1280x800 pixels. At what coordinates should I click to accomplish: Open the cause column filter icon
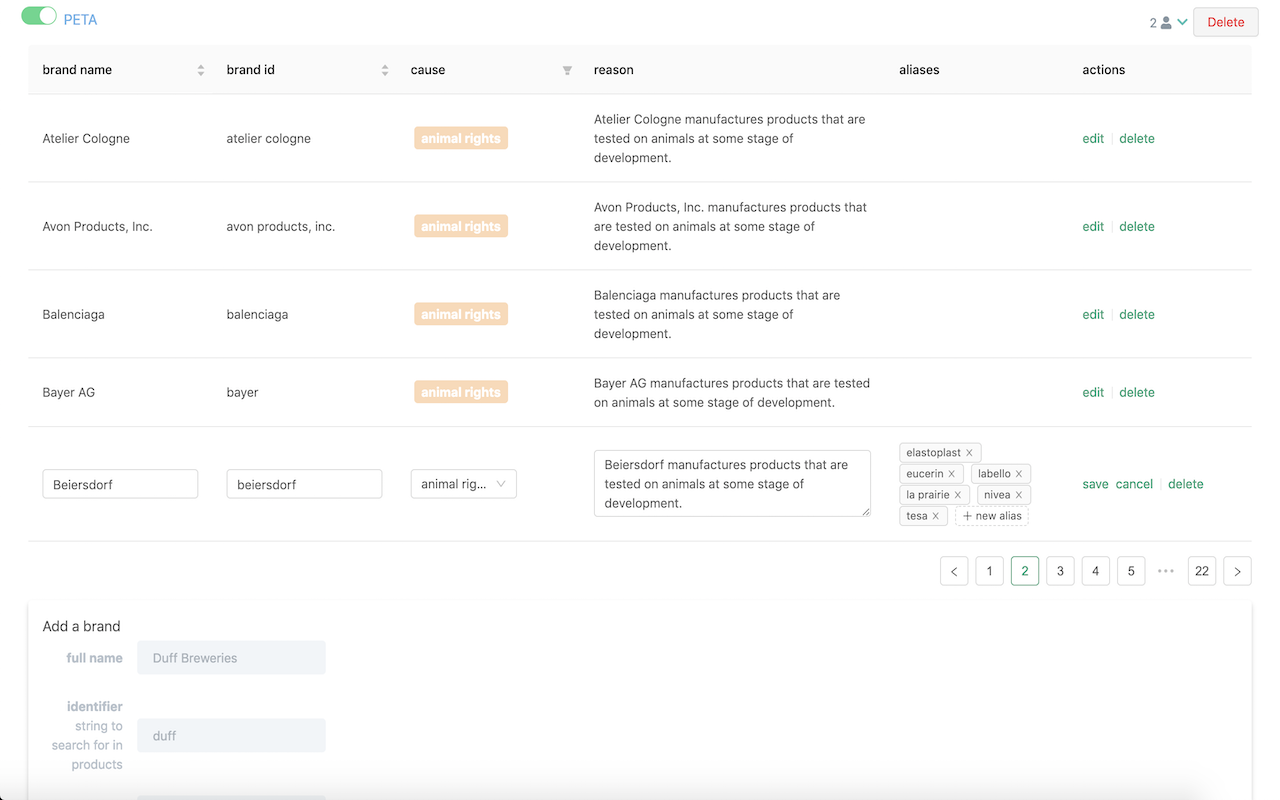pos(567,70)
